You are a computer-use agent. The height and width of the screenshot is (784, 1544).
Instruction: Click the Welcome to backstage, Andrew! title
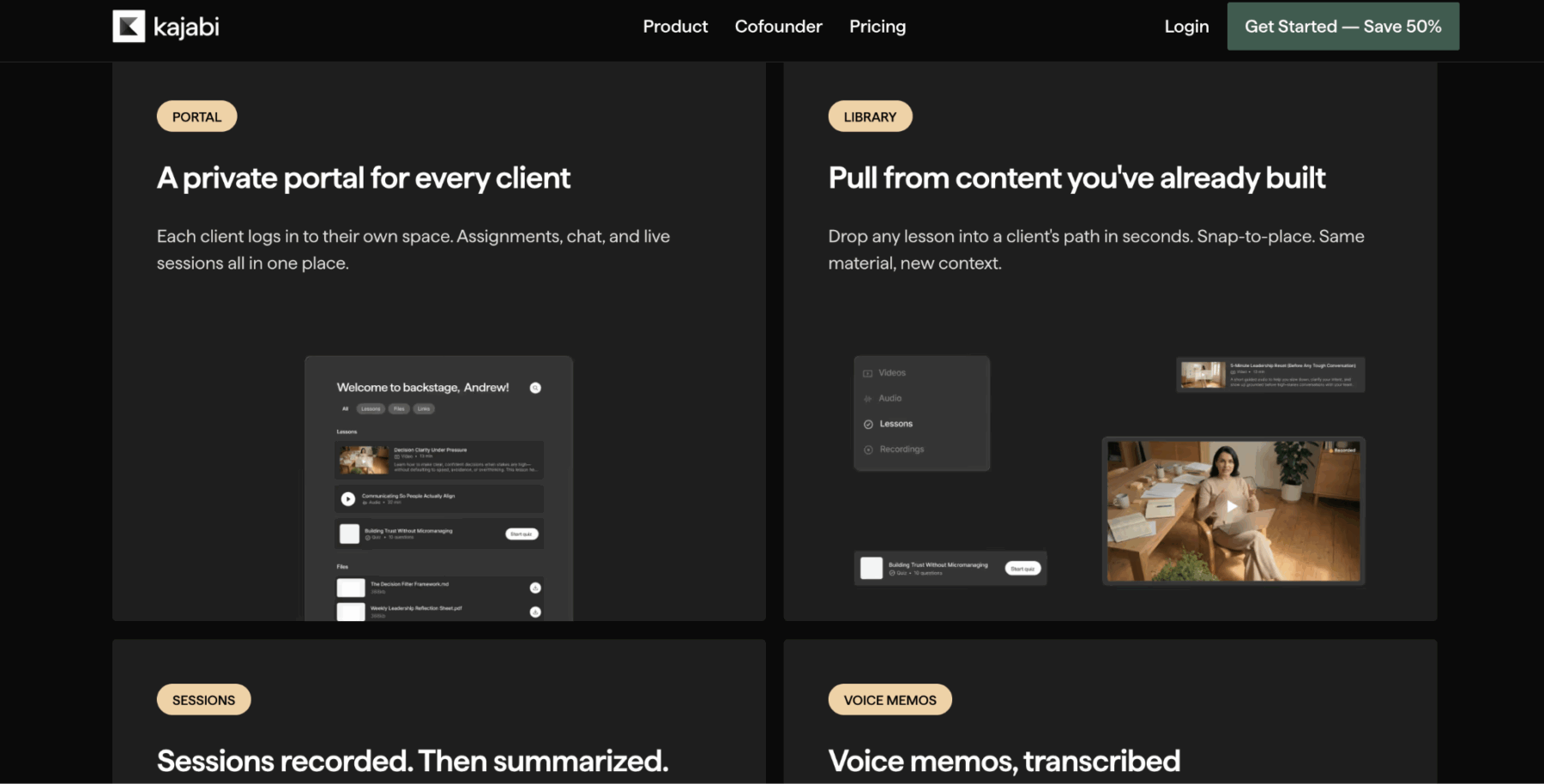click(x=423, y=388)
